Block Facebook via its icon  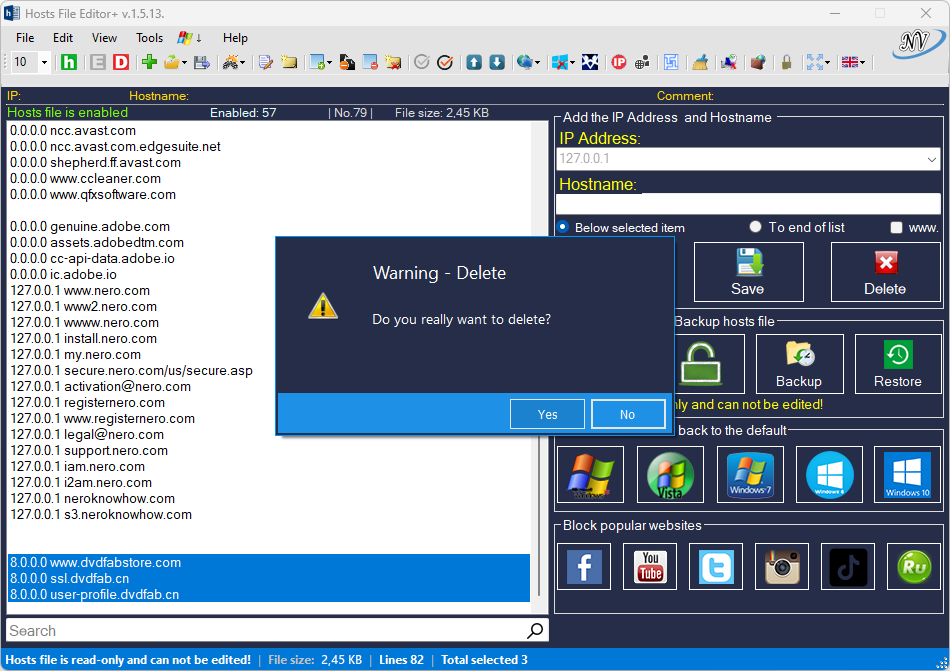(584, 566)
